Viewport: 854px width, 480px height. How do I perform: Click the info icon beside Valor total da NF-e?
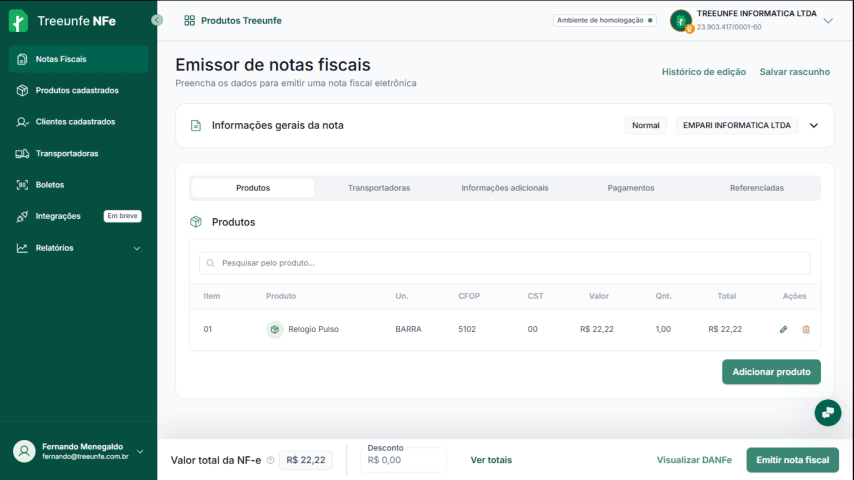[270, 460]
